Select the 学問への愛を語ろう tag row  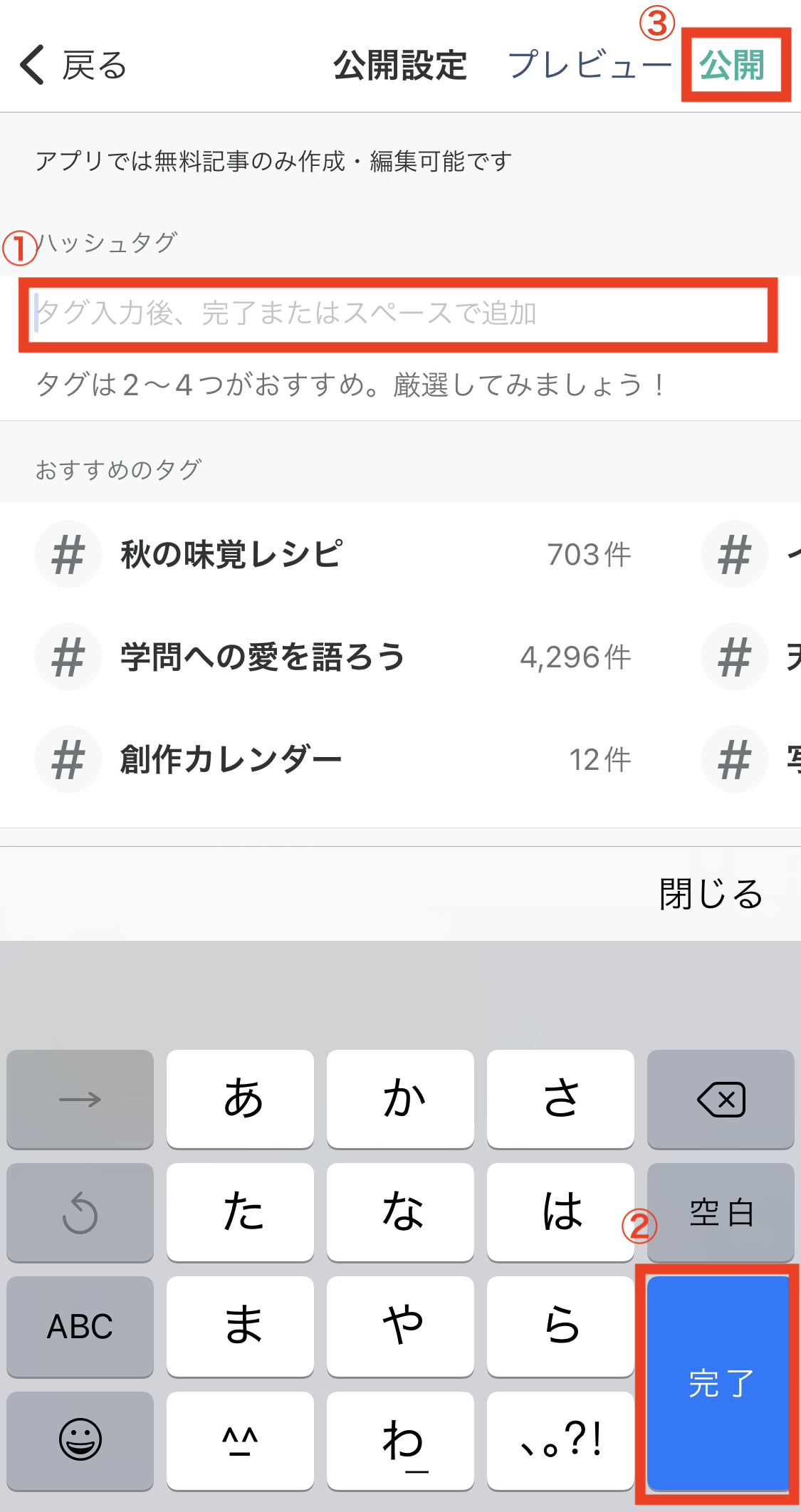click(333, 657)
